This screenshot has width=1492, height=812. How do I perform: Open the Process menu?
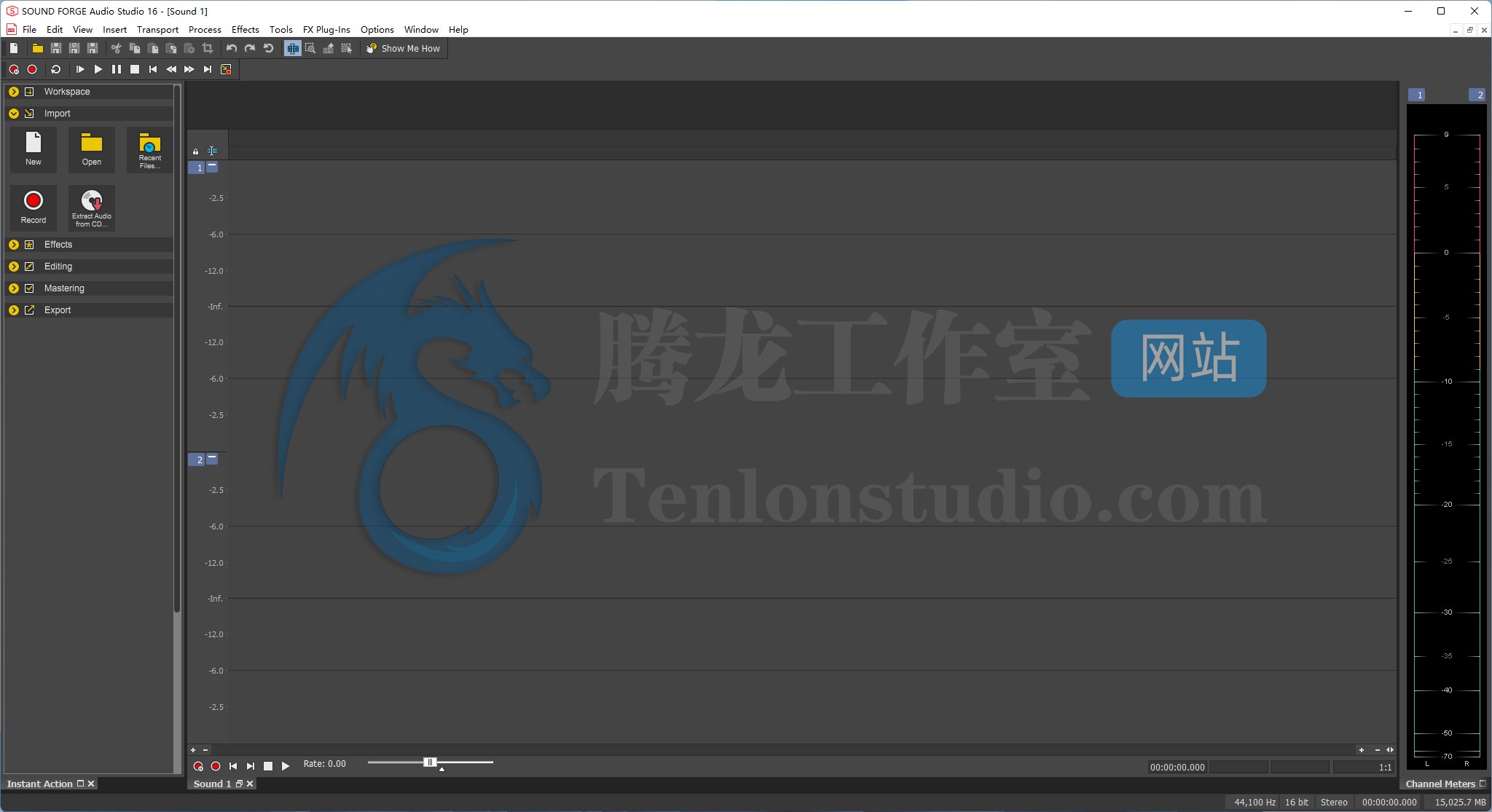tap(205, 29)
